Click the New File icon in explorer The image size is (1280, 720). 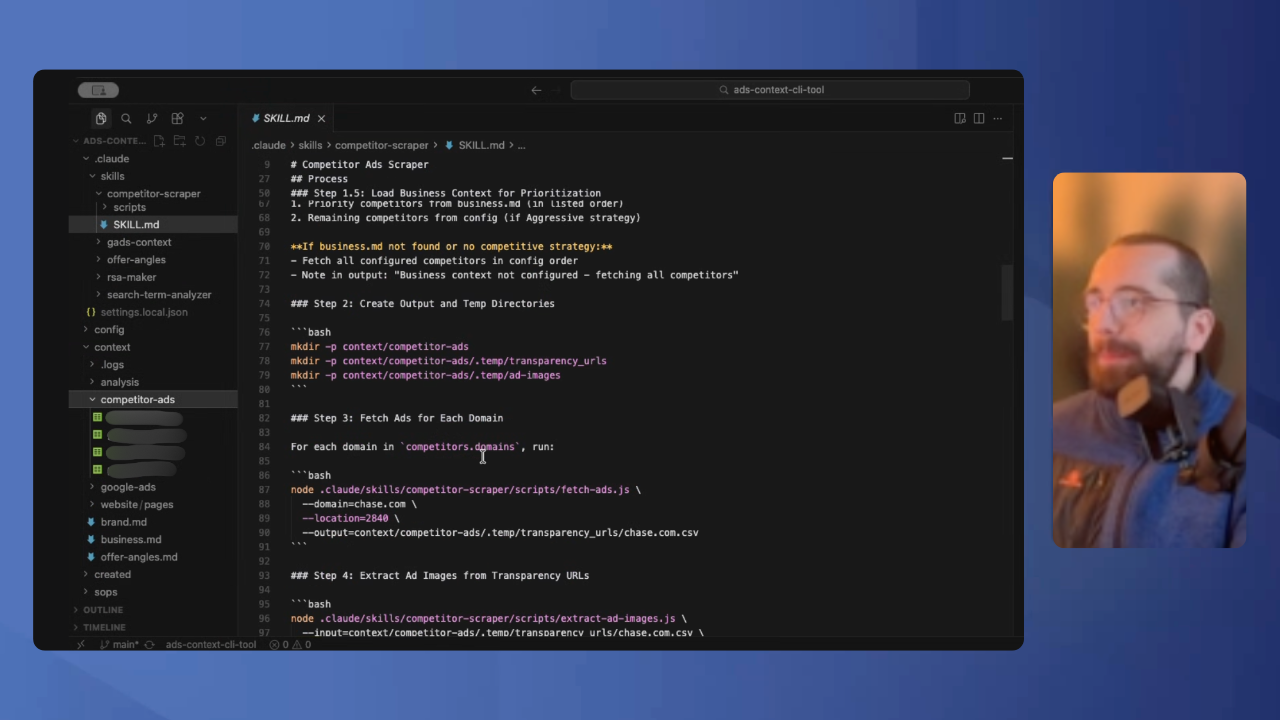[161, 141]
